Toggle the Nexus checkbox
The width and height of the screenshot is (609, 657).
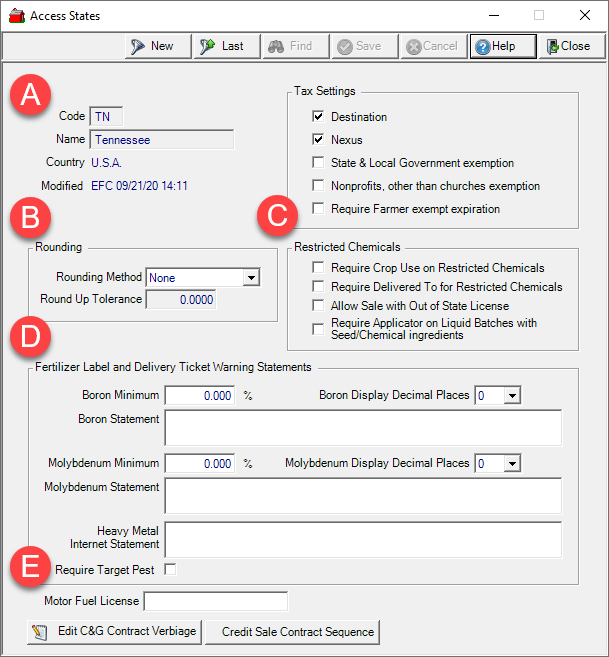pos(318,140)
